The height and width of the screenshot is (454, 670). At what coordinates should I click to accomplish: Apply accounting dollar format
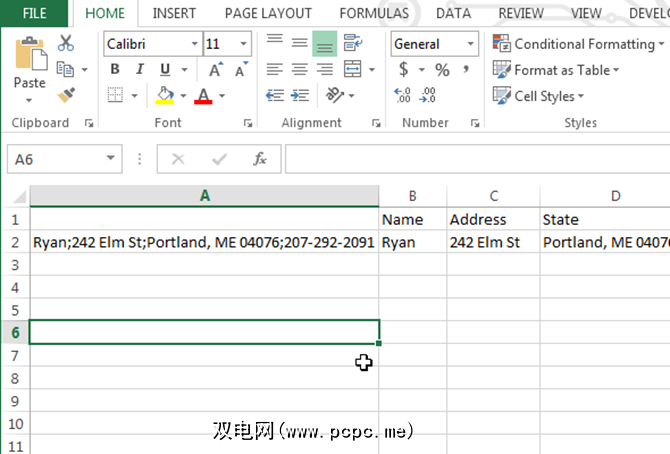[403, 69]
